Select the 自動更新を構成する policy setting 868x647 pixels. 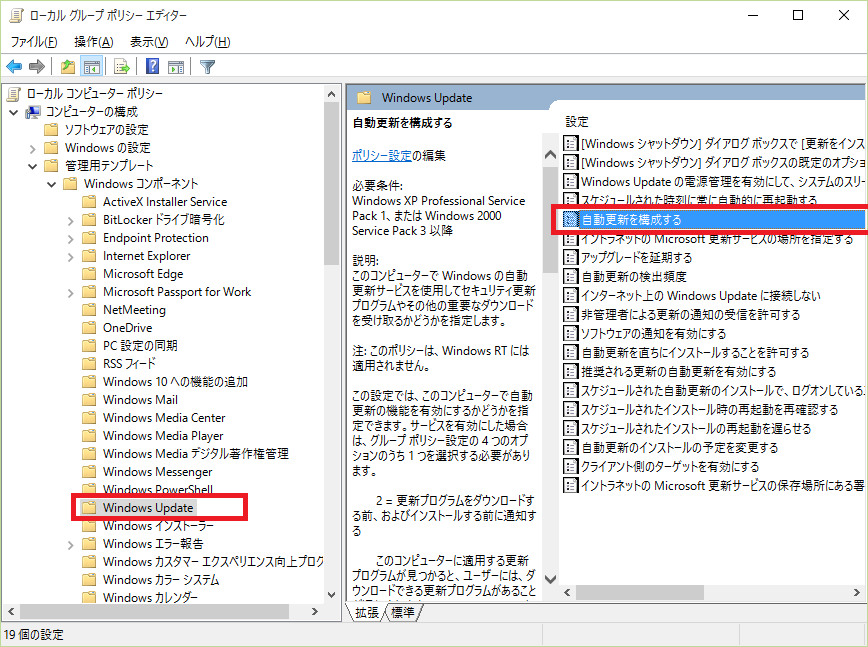[x=631, y=219]
